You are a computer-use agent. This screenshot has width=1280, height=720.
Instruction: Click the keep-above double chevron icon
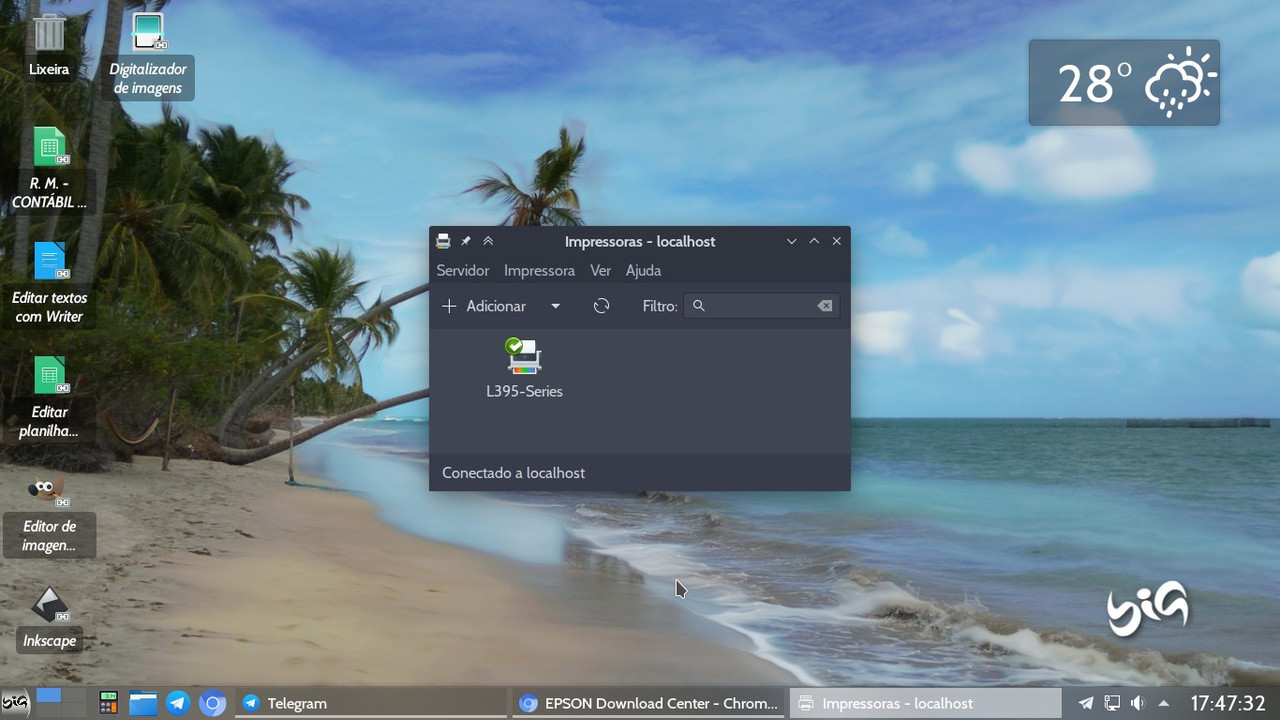click(488, 241)
